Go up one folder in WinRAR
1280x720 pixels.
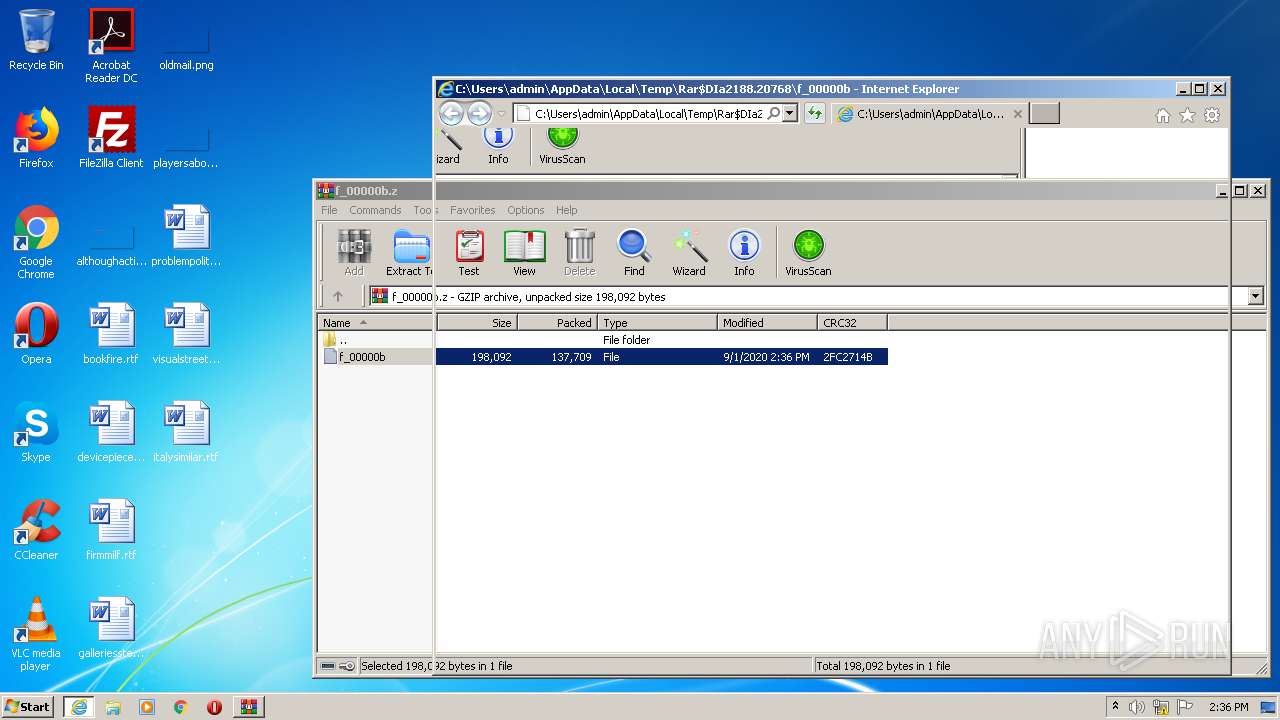click(338, 296)
